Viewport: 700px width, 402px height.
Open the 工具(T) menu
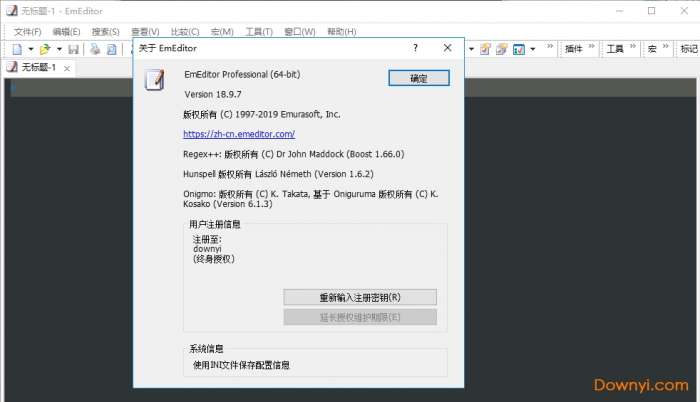259,32
